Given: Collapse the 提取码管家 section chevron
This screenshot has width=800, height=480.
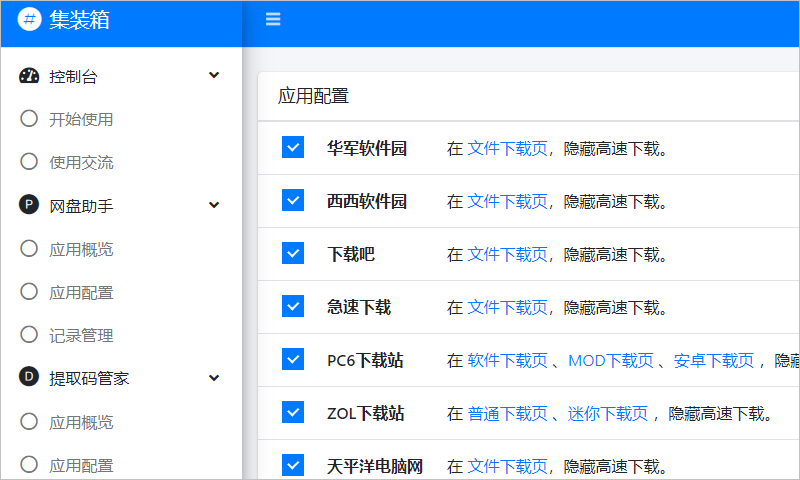Looking at the screenshot, I should (x=214, y=378).
